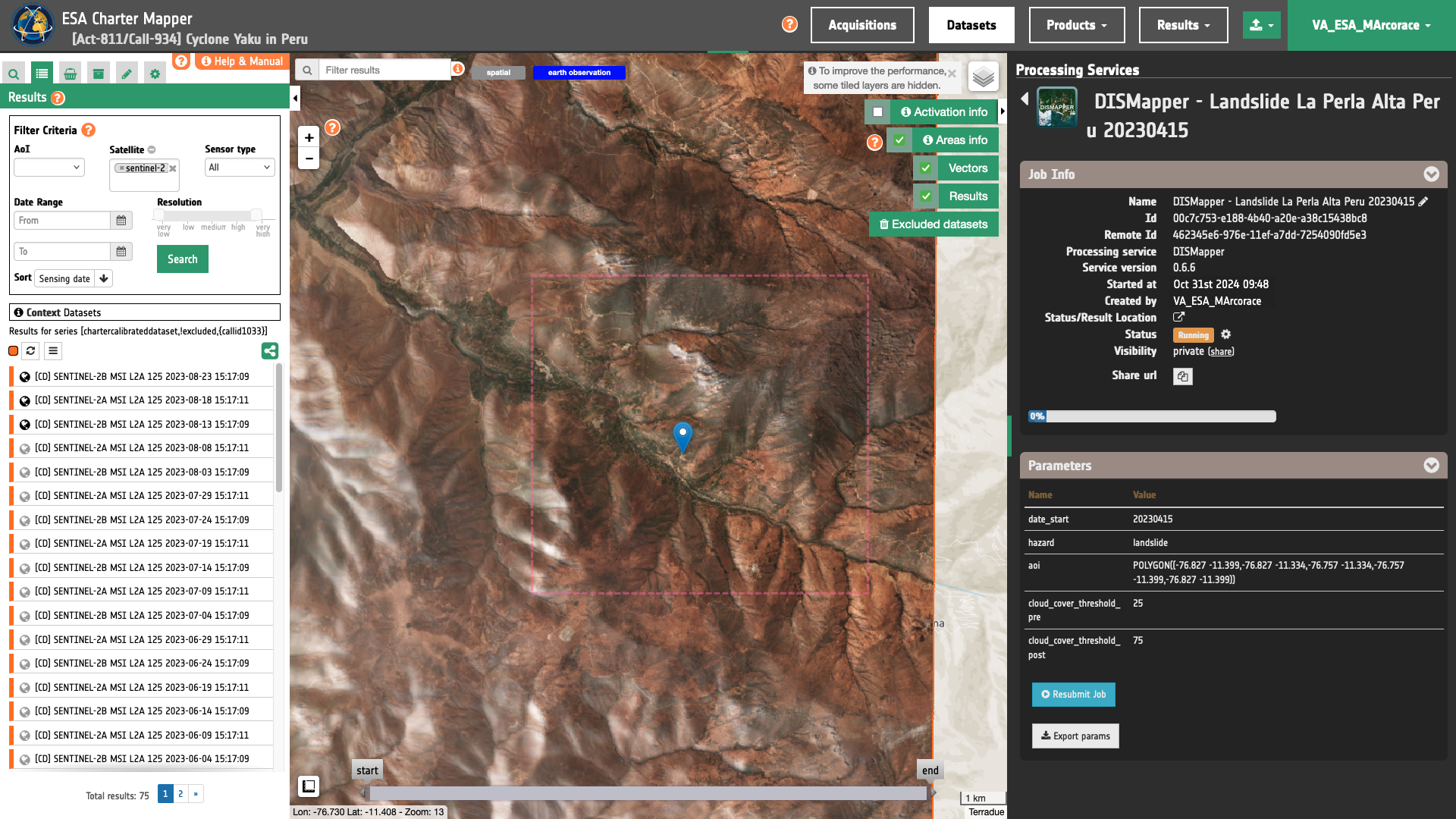Zoom in on the map

pos(309,137)
